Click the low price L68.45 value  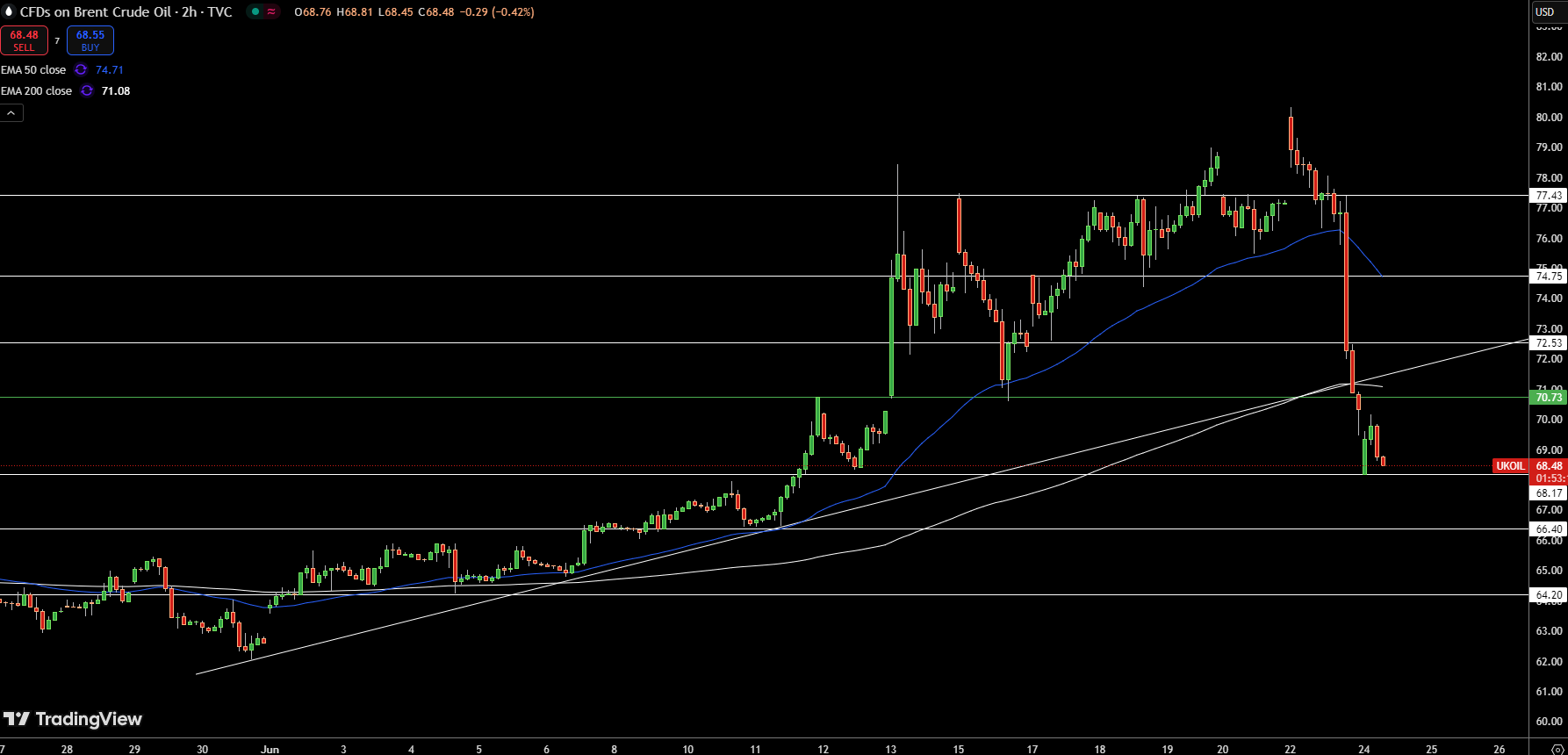pos(395,11)
